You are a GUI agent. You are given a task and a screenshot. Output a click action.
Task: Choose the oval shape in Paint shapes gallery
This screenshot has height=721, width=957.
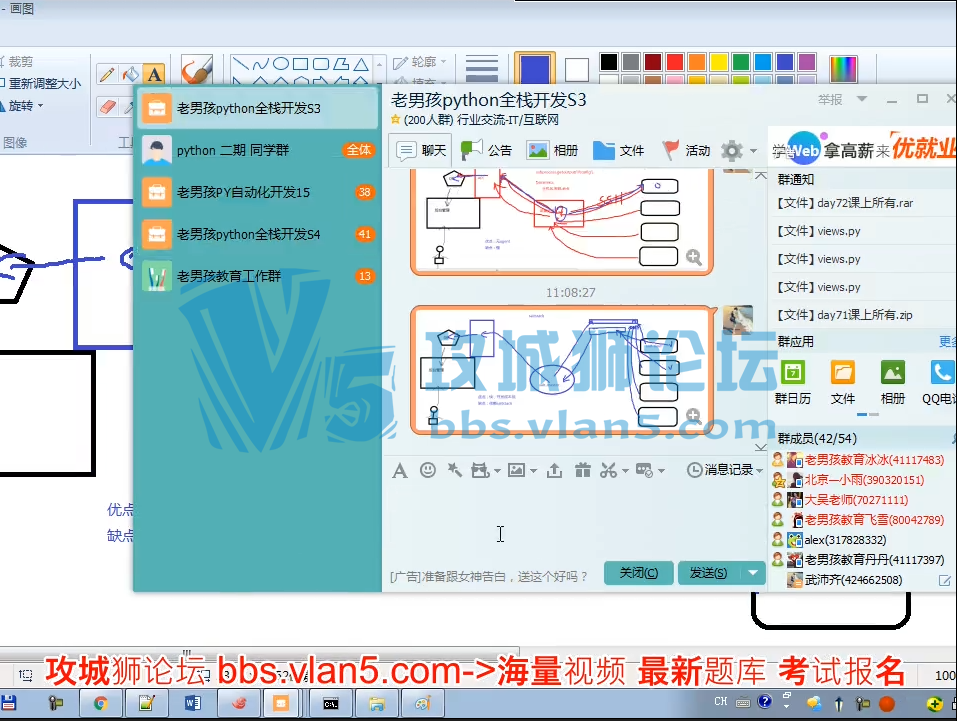pyautogui.click(x=280, y=63)
